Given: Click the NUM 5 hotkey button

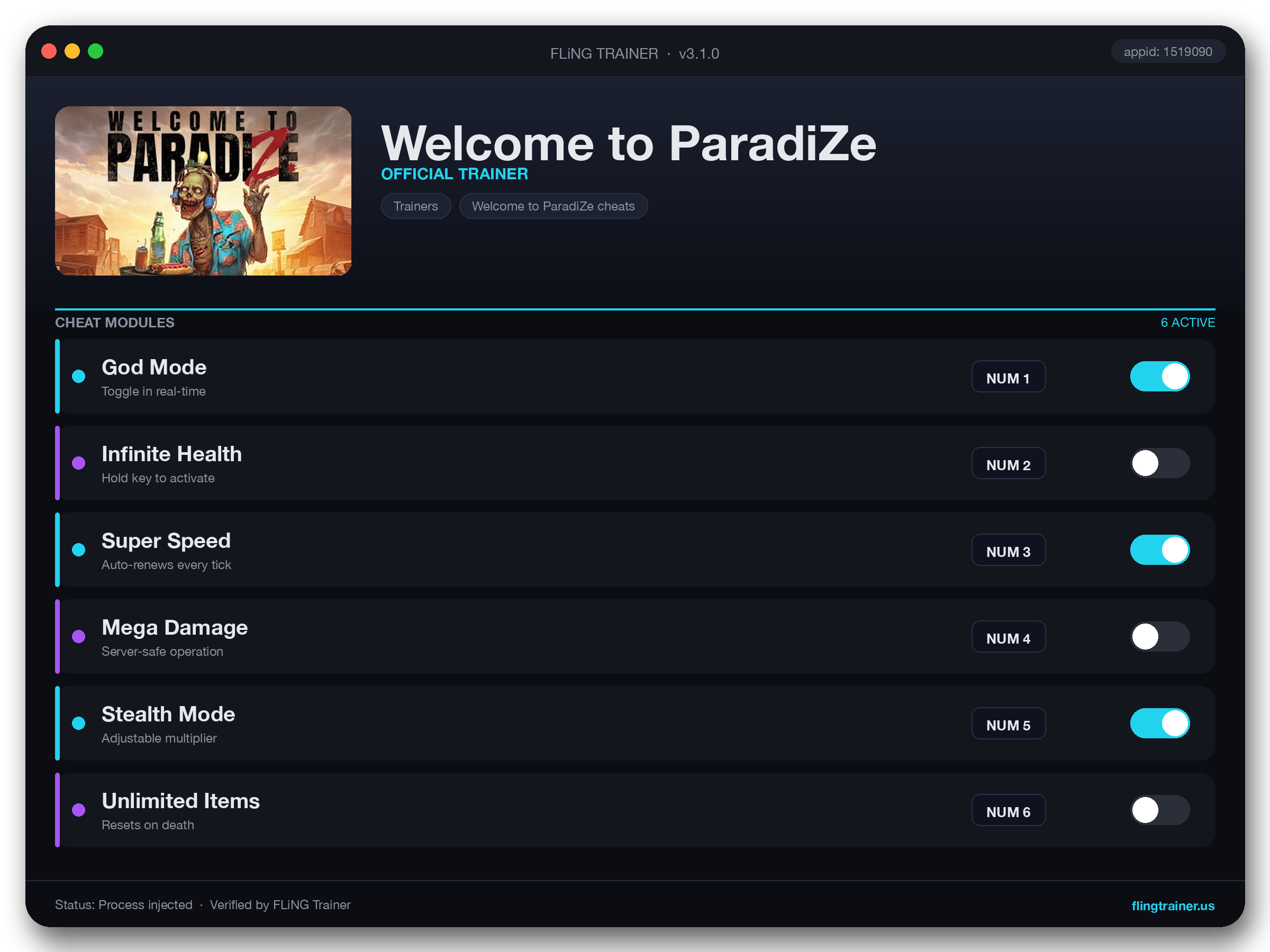Looking at the screenshot, I should 1008,723.
